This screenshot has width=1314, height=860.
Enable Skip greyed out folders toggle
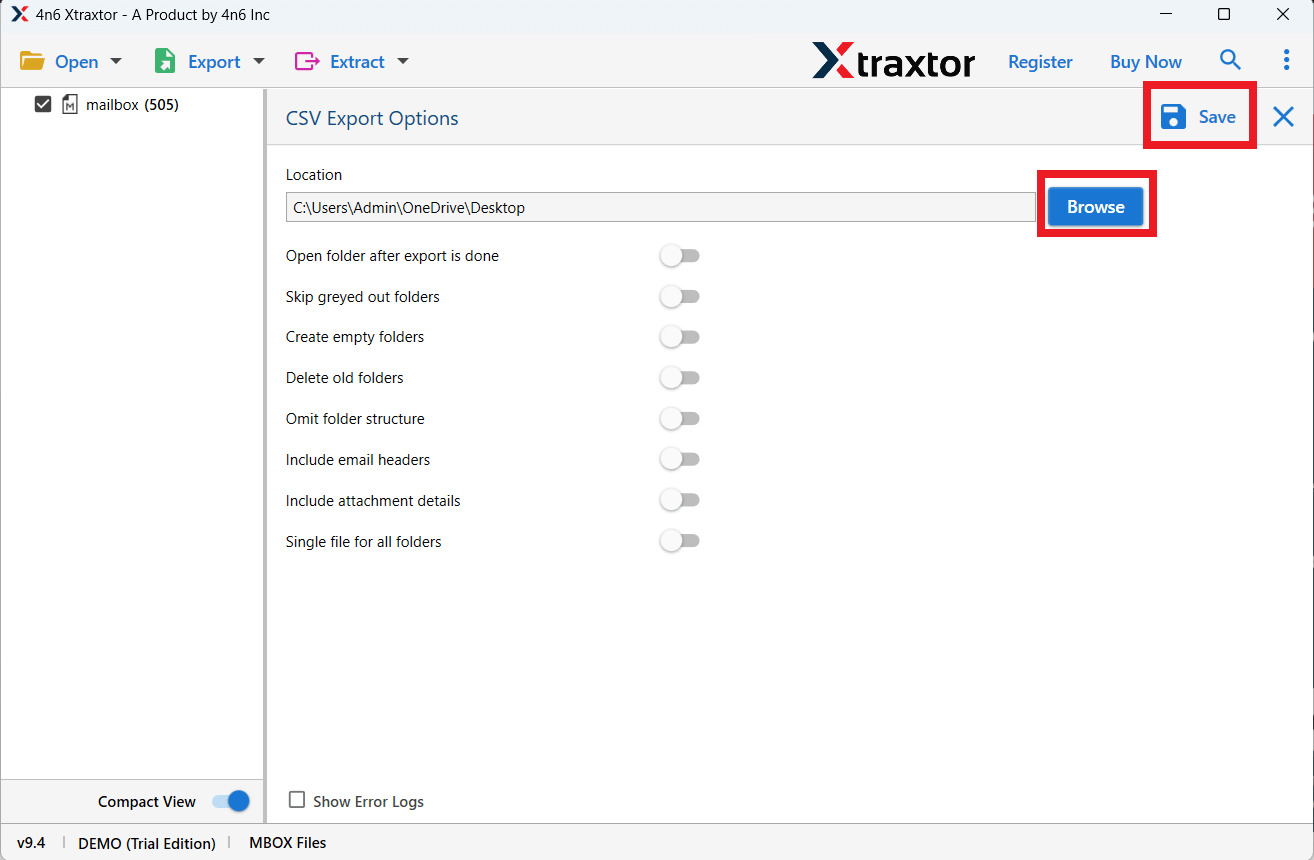pyautogui.click(x=679, y=297)
